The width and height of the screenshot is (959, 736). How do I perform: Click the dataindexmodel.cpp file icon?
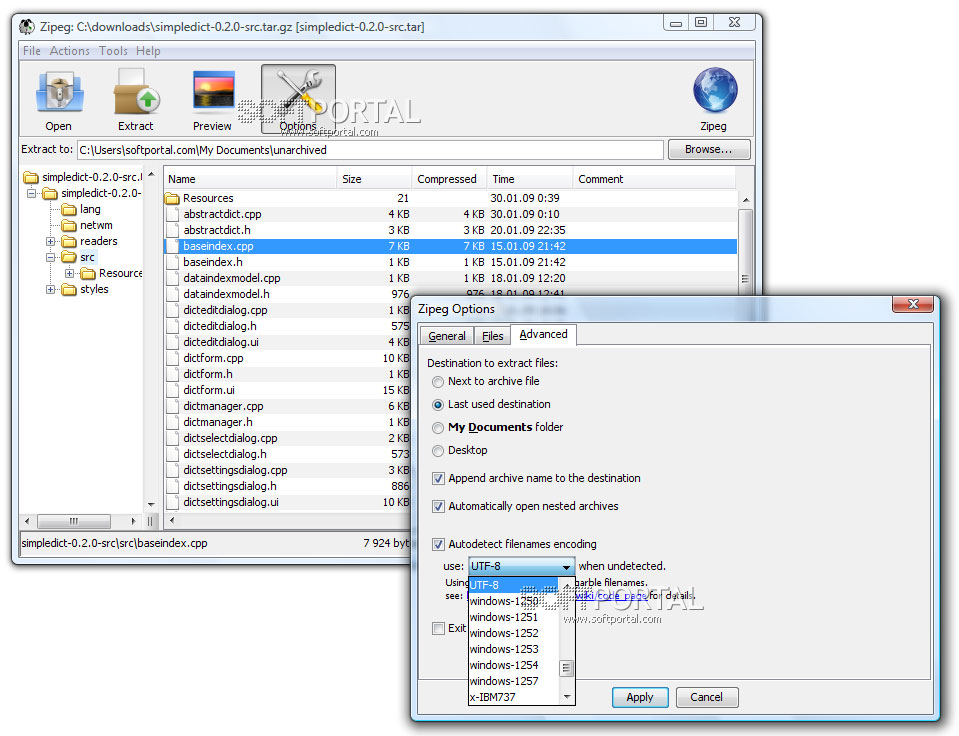173,278
